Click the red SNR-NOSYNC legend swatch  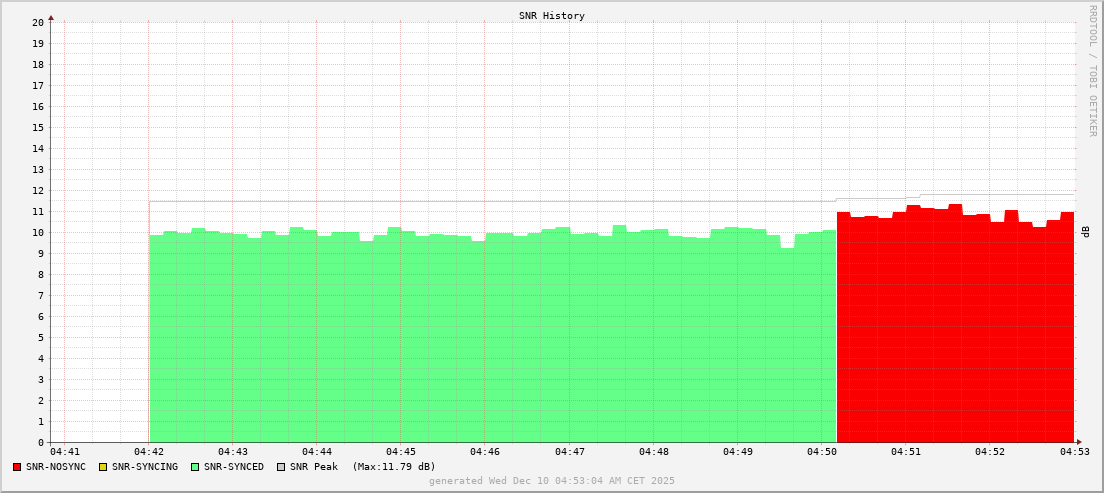pos(17,467)
